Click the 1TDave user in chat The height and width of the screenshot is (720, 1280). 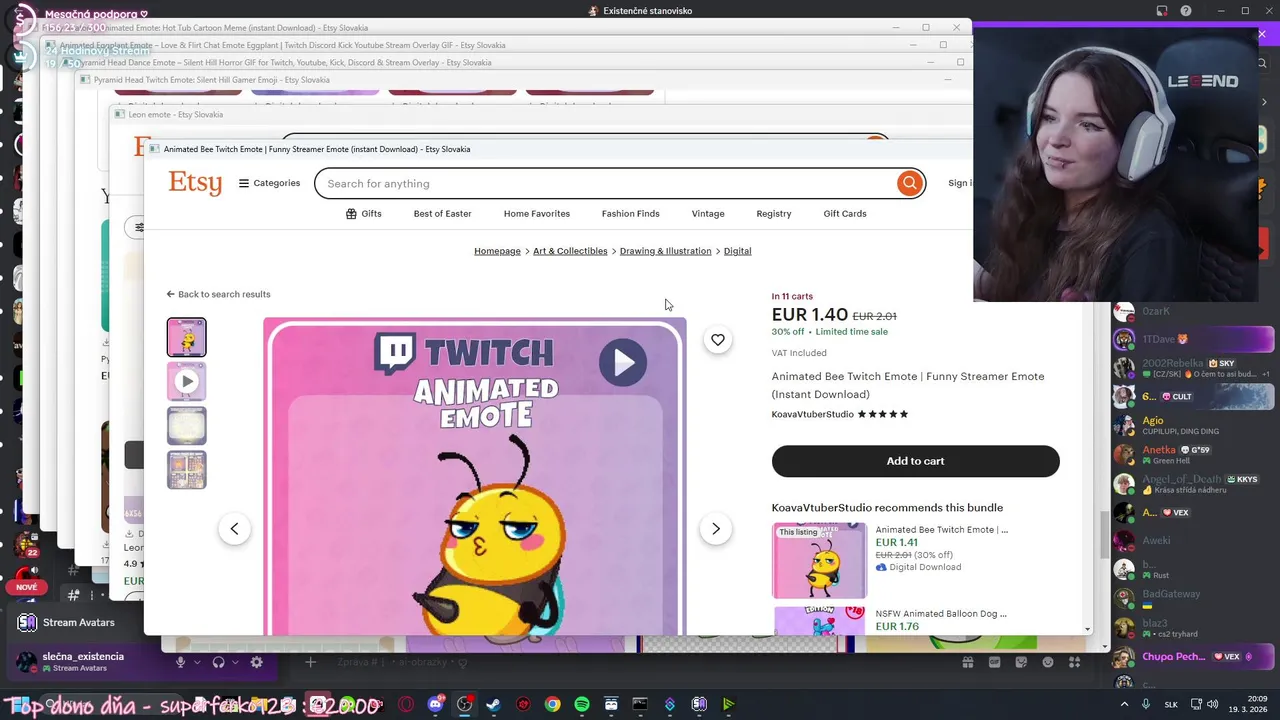1158,339
